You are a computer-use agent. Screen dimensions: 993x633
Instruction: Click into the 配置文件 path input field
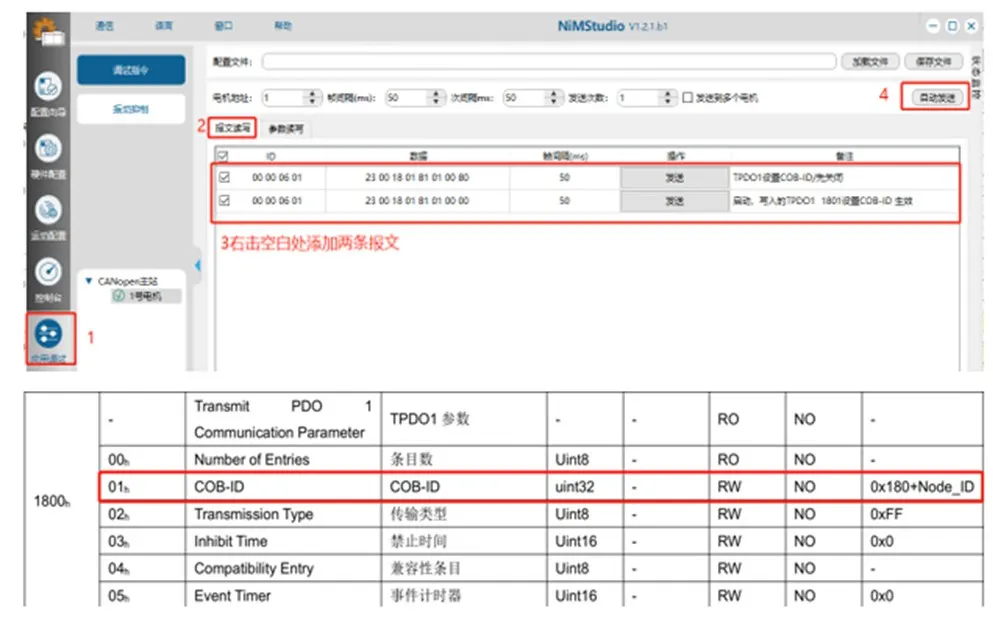[x=548, y=61]
